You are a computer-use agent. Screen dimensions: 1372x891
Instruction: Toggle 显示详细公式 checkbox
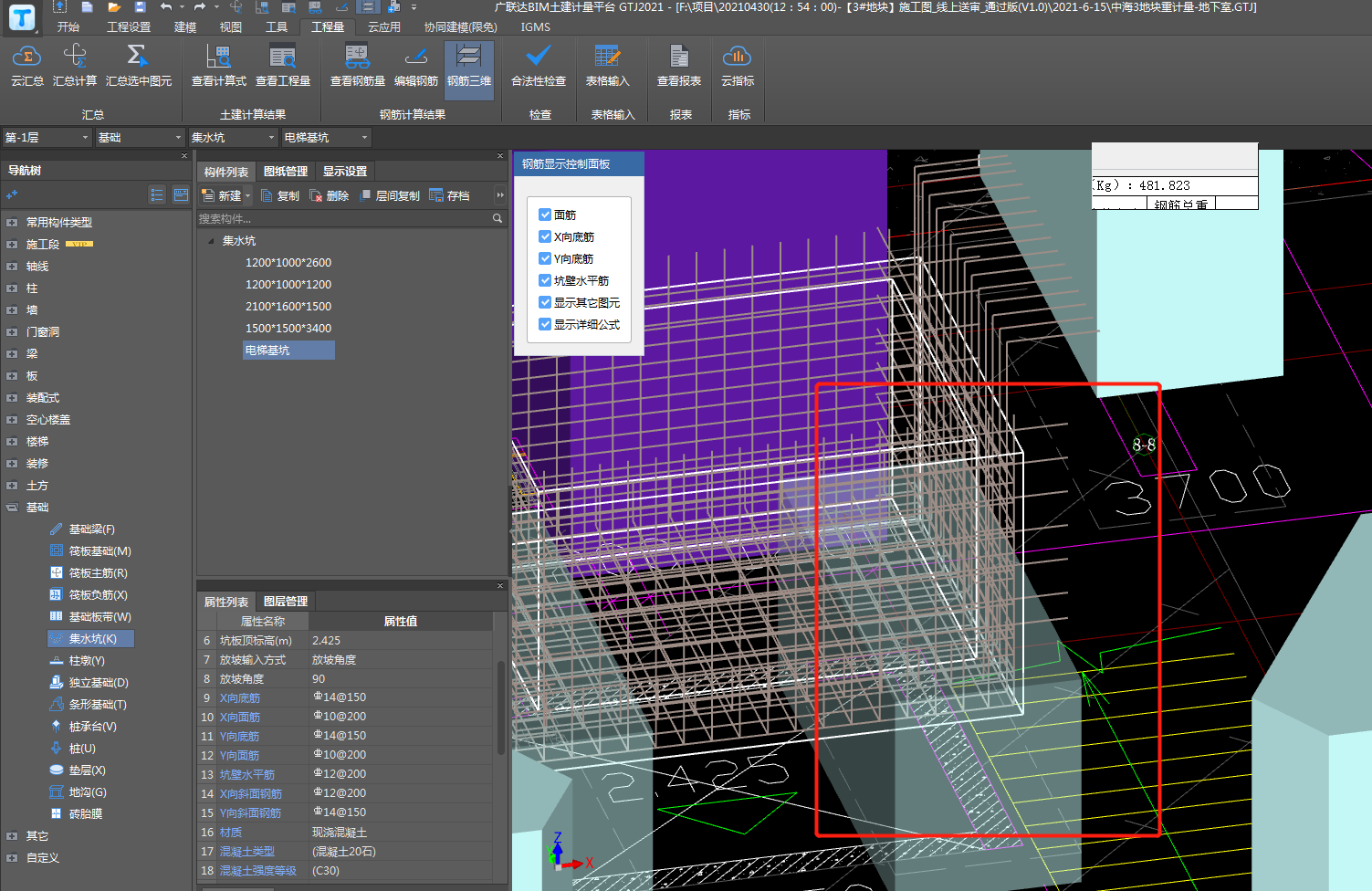tap(545, 324)
